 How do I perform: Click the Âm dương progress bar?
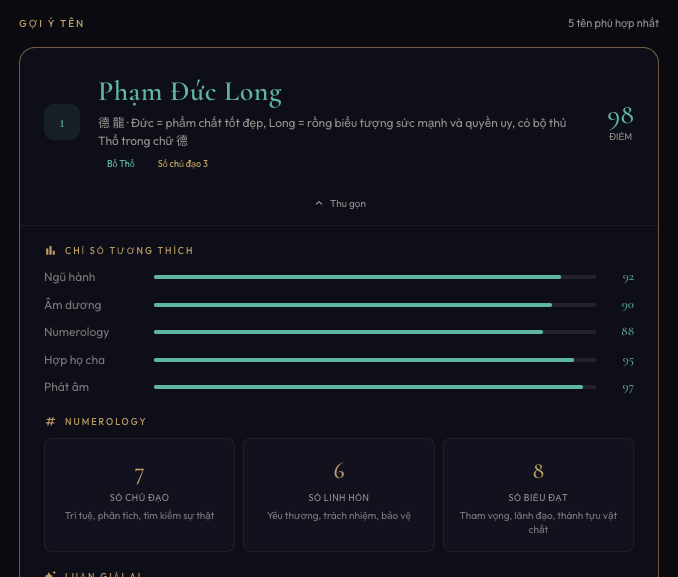pos(375,305)
